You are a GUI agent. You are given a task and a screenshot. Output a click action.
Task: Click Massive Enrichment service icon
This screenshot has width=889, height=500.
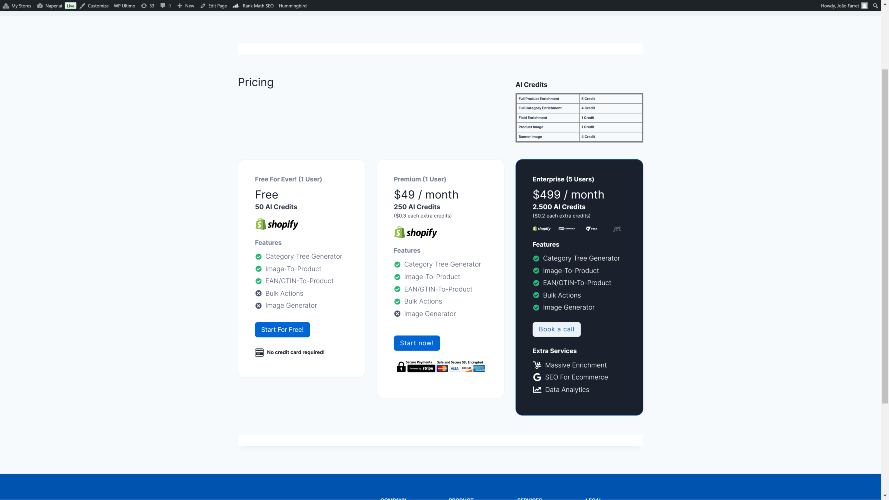[537, 365]
